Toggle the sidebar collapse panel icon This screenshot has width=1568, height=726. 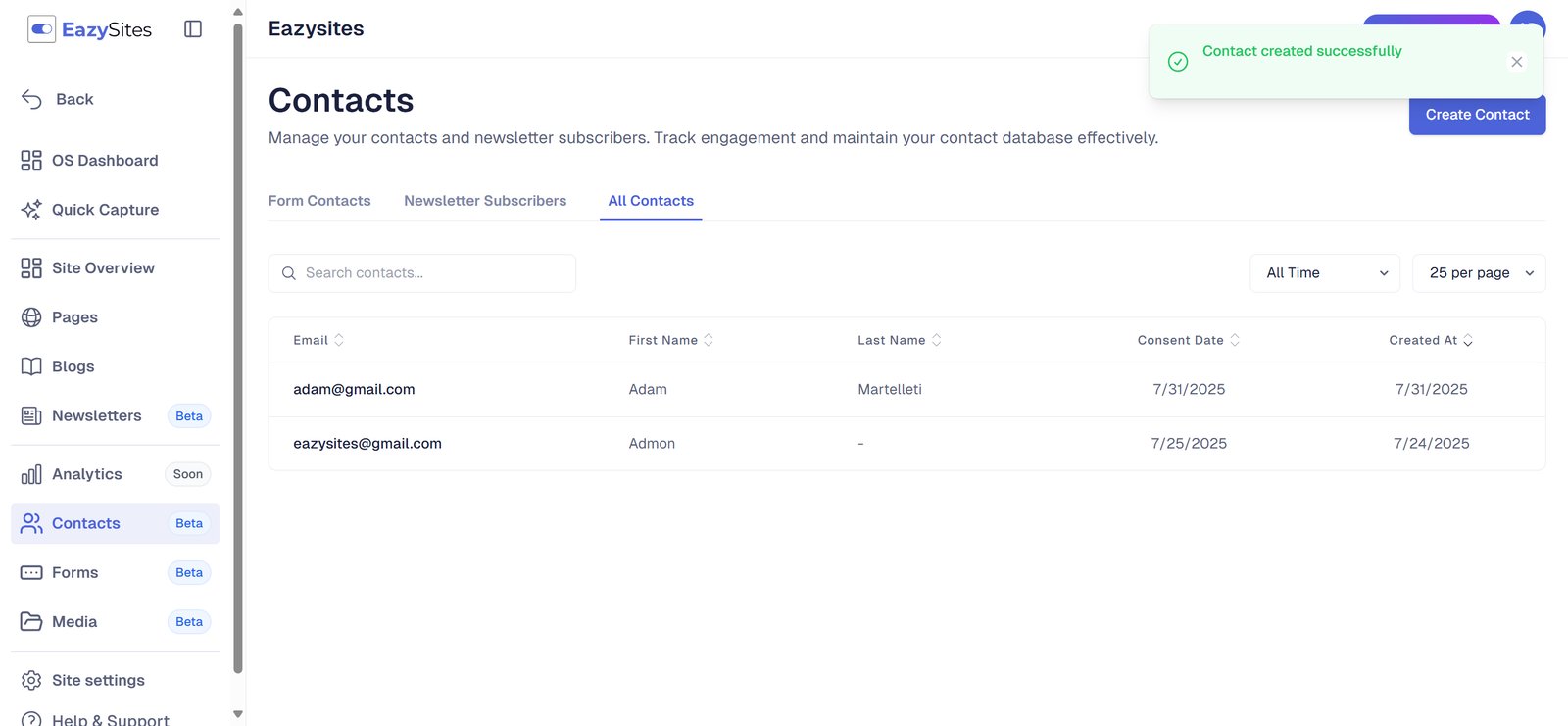pos(193,29)
